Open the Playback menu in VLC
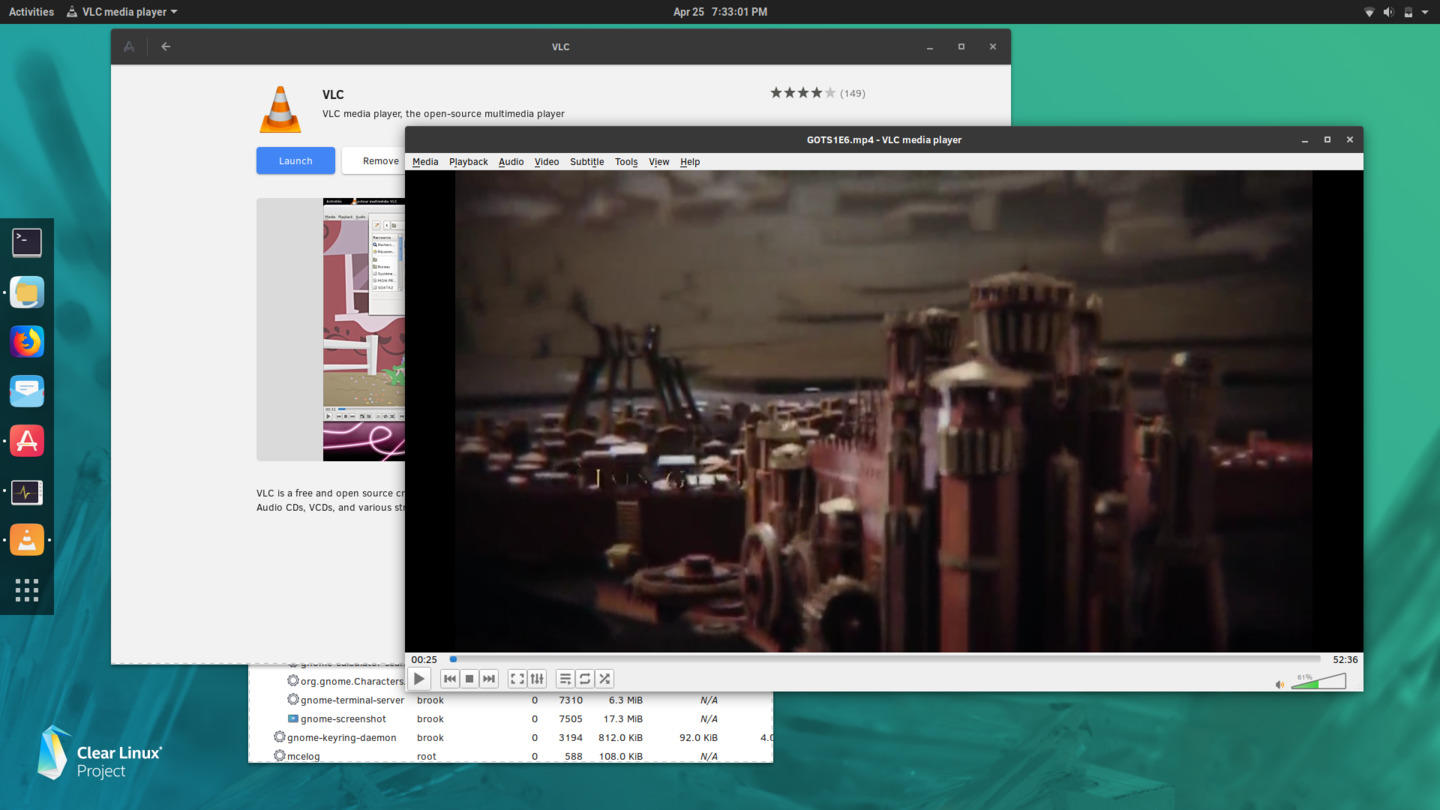The height and width of the screenshot is (810, 1440). [x=468, y=162]
